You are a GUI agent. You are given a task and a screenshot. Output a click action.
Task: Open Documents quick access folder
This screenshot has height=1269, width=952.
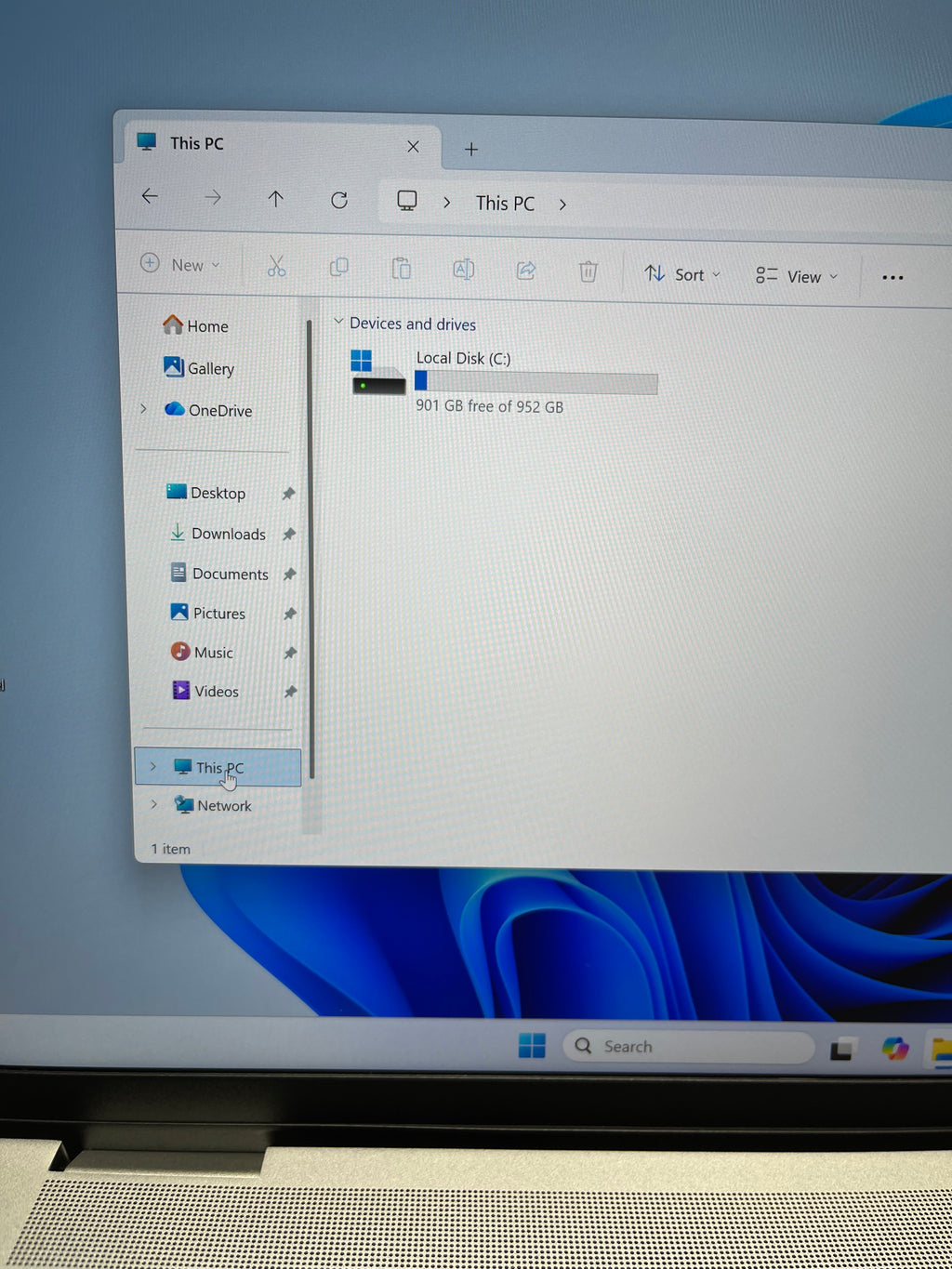[x=220, y=573]
